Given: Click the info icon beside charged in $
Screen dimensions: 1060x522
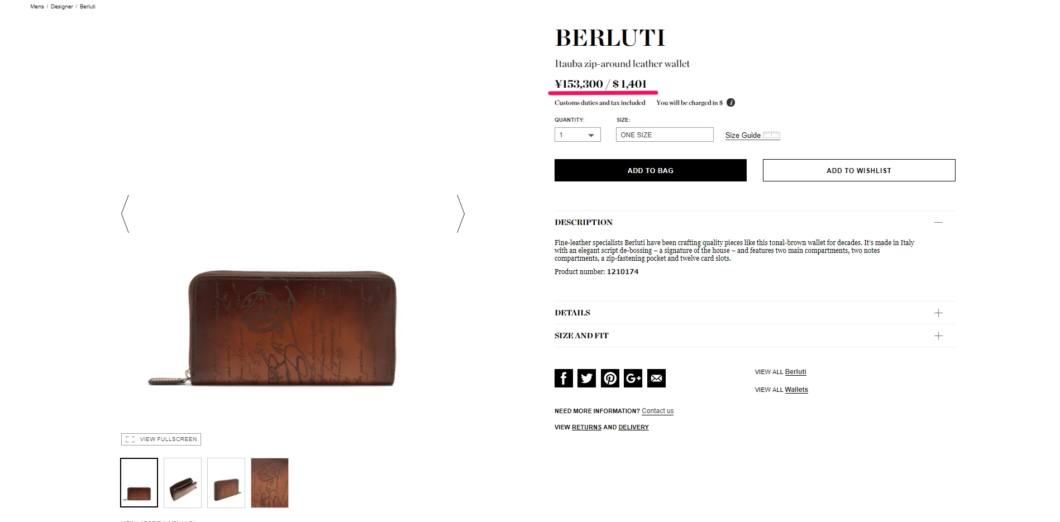Looking at the screenshot, I should (731, 103).
